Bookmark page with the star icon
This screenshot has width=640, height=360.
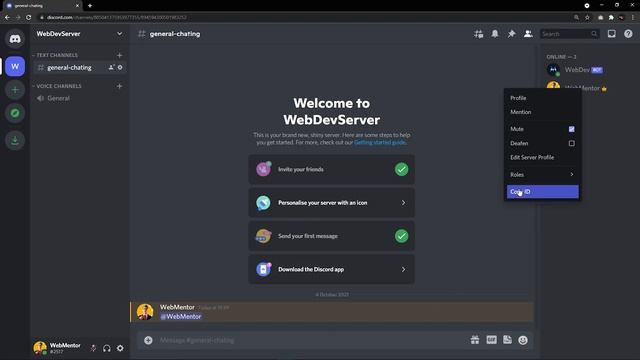coord(587,18)
